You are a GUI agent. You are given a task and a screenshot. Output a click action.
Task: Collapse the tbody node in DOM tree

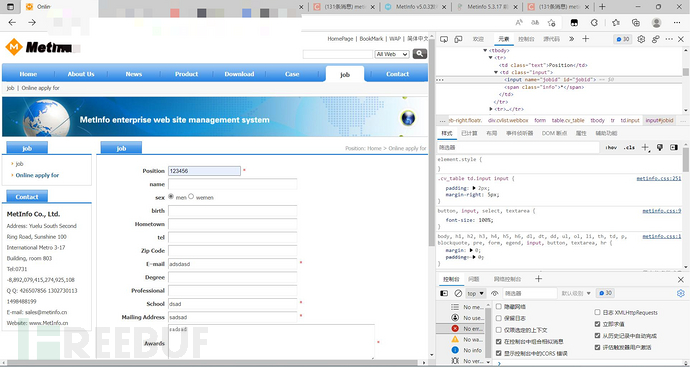pos(485,51)
